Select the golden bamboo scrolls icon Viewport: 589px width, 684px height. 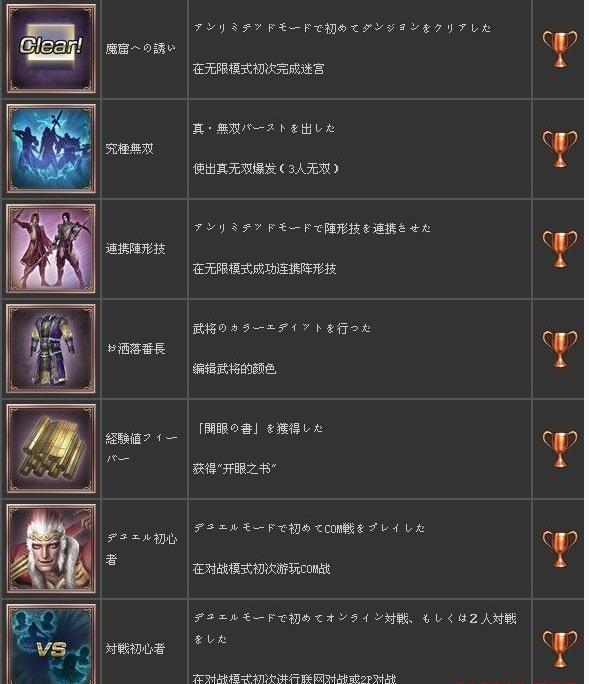[51, 448]
